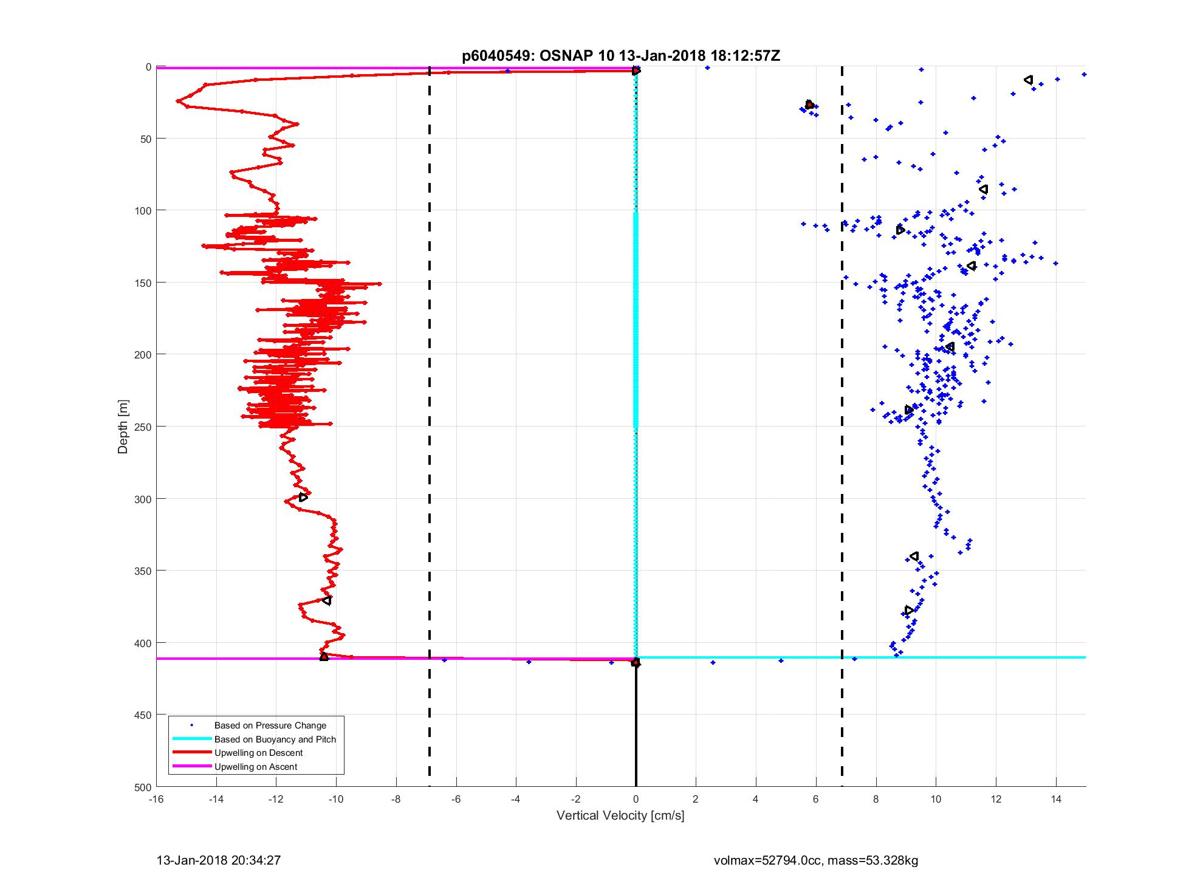Click the right dashed vertical line
Screen dimensions: 1200x885
click(x=842, y=427)
